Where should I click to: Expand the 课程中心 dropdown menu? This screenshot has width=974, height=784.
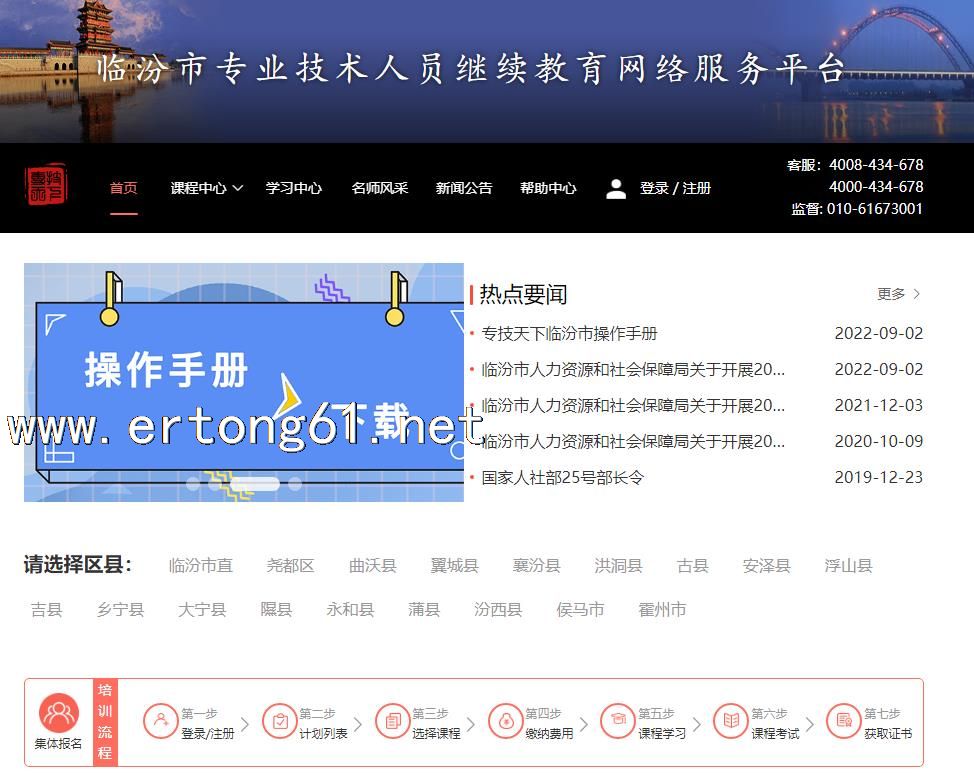point(207,188)
